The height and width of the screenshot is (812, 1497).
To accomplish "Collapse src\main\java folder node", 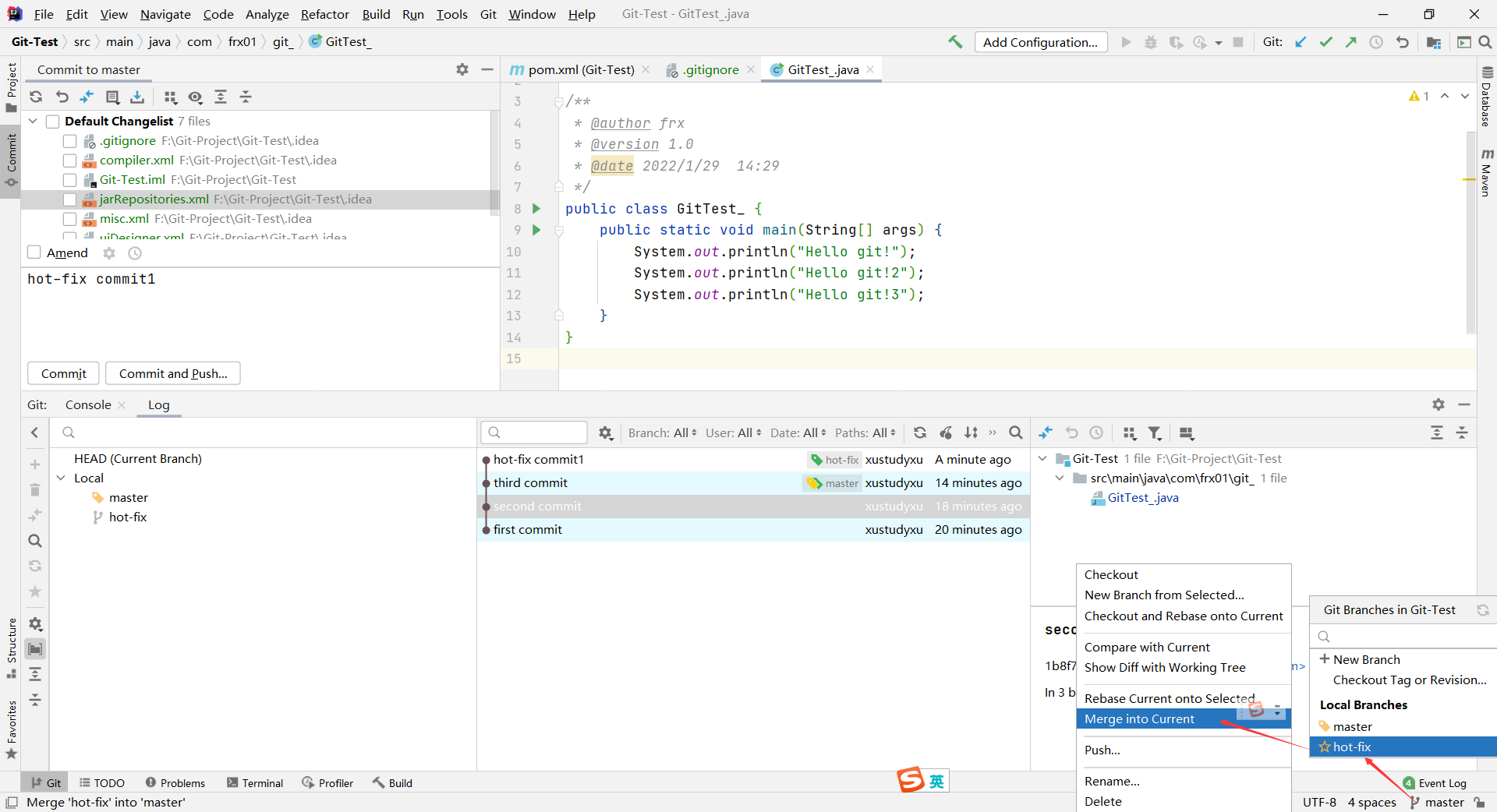I will tap(1060, 478).
